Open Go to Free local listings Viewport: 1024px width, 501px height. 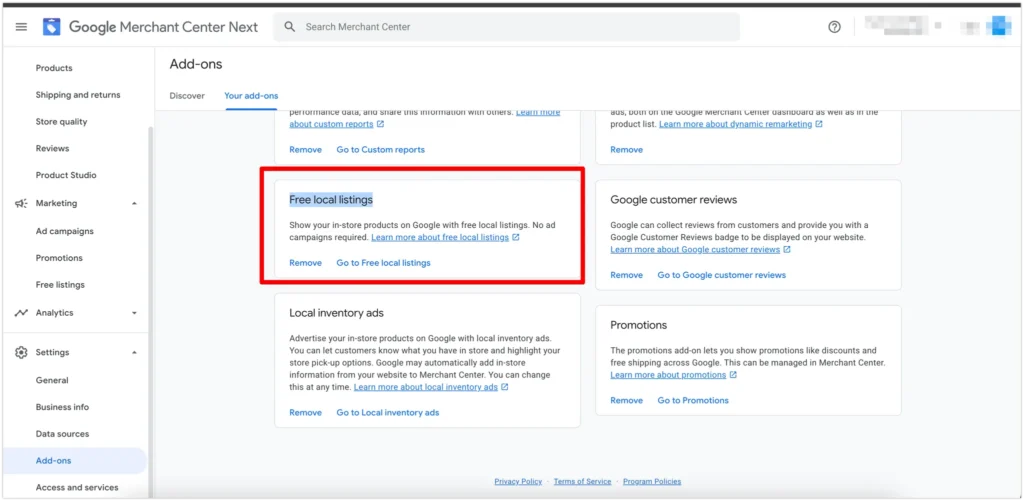[x=383, y=263]
